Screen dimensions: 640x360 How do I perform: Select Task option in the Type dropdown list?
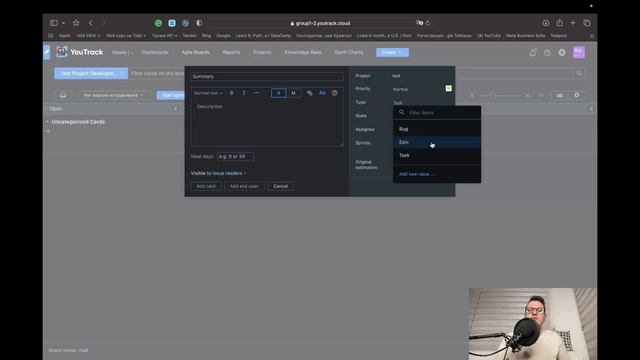[x=437, y=155]
